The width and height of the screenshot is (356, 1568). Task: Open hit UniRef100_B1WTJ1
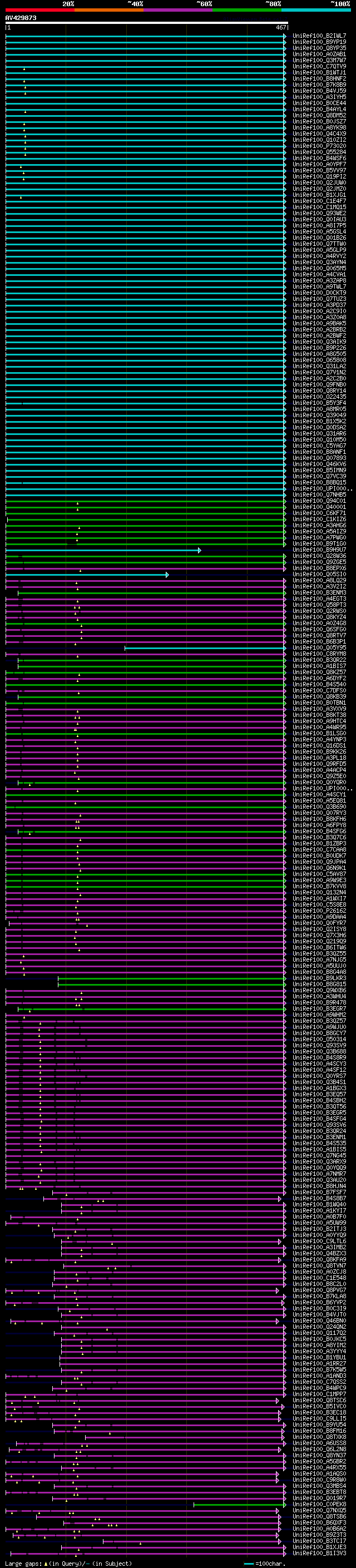319,72
